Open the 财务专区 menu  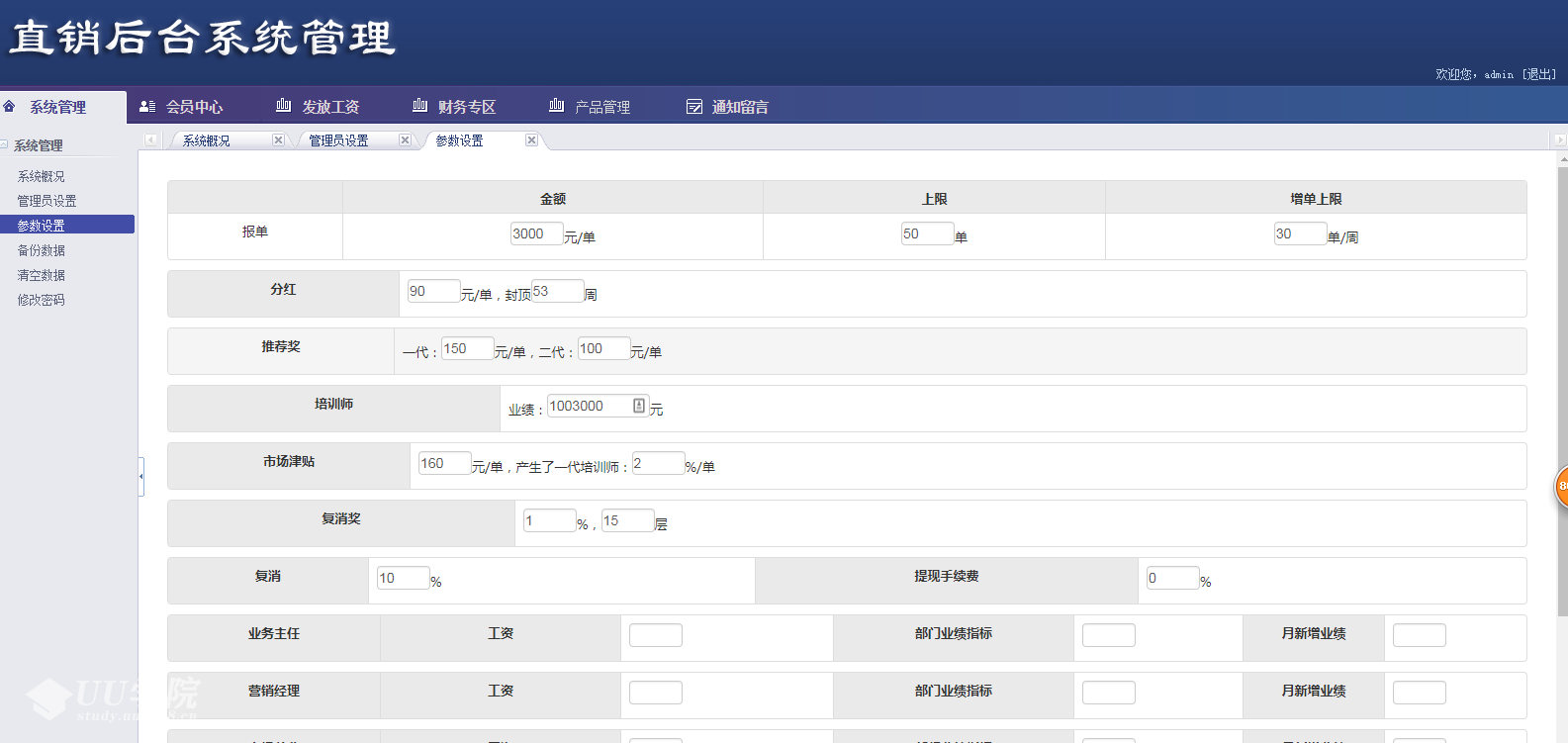pyautogui.click(x=467, y=107)
